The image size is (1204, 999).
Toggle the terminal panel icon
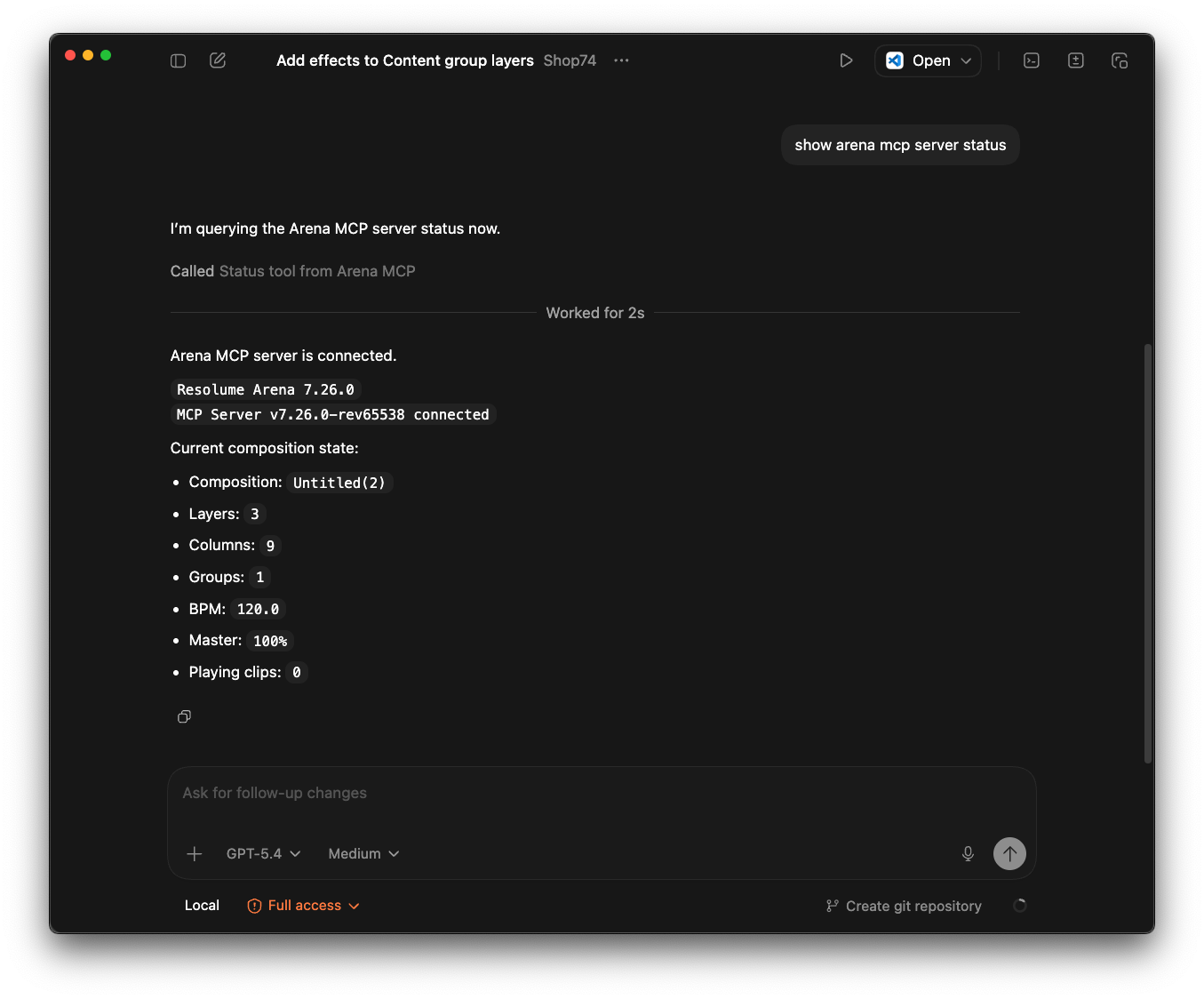coord(1032,60)
